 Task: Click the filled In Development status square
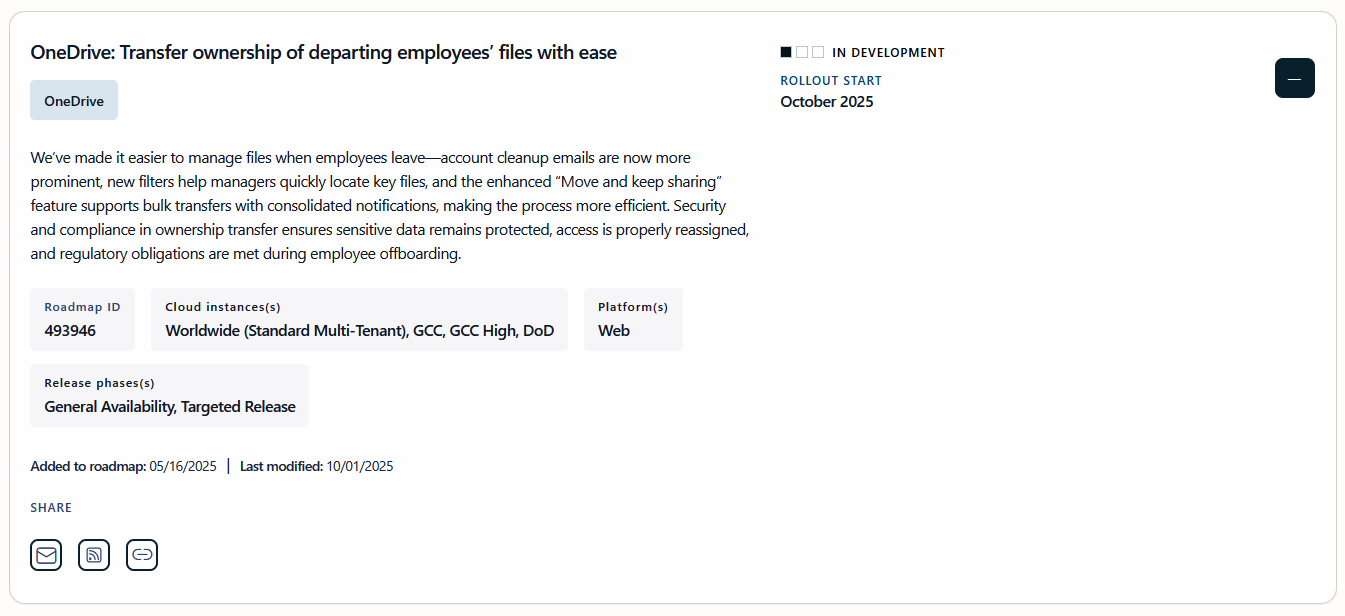point(786,51)
